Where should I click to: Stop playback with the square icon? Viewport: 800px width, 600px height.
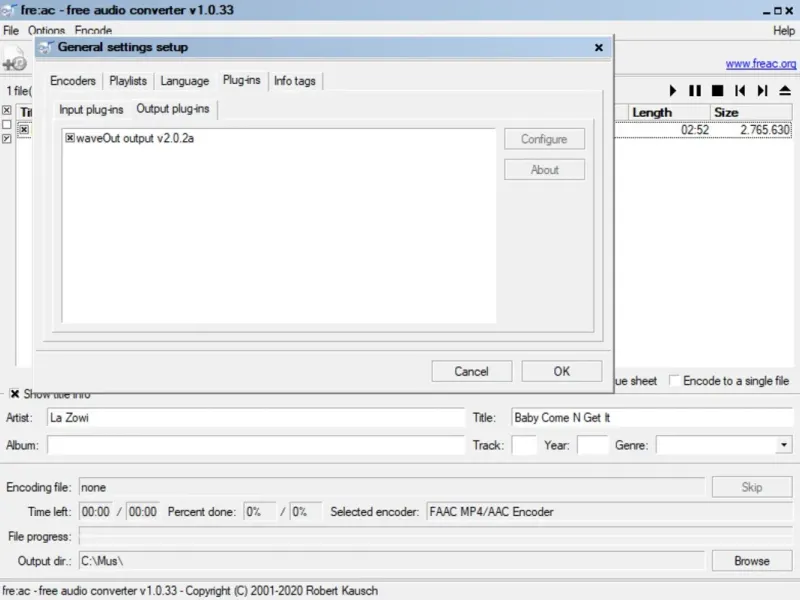(x=717, y=91)
